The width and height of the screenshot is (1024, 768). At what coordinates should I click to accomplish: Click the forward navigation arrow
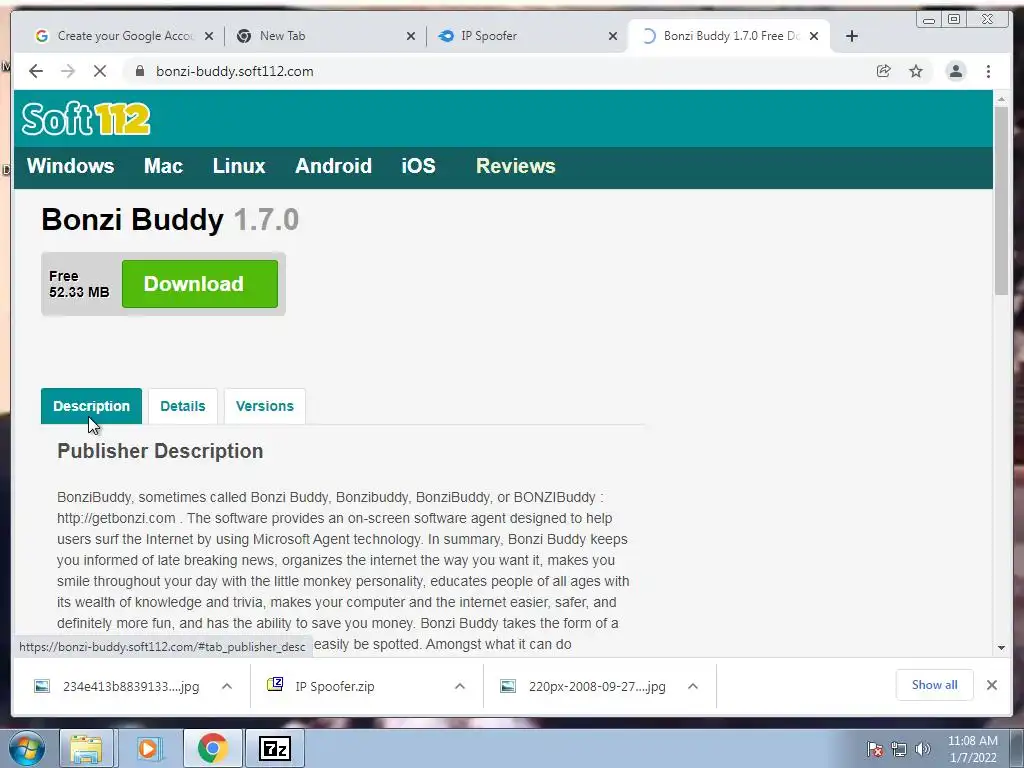click(68, 71)
